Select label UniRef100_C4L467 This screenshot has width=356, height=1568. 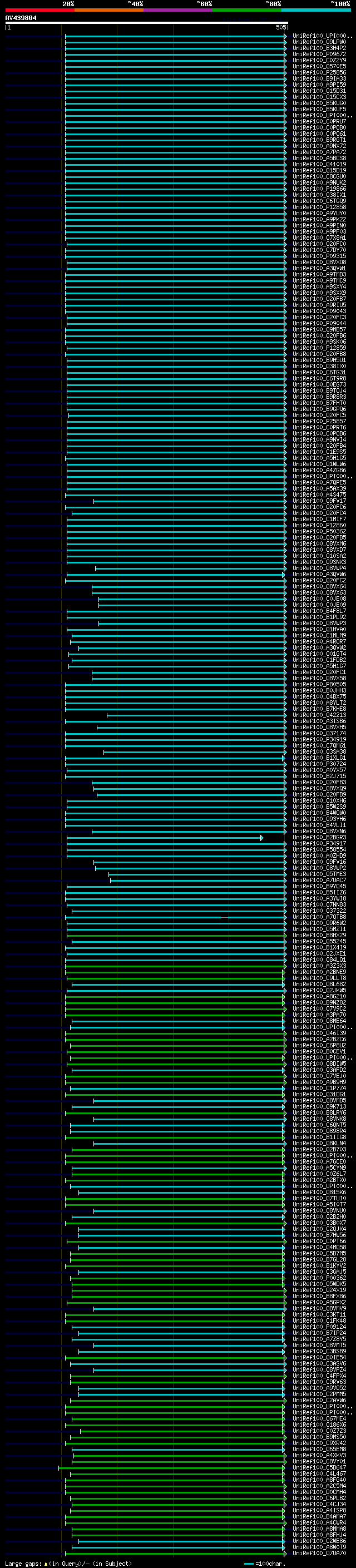[319, 1474]
